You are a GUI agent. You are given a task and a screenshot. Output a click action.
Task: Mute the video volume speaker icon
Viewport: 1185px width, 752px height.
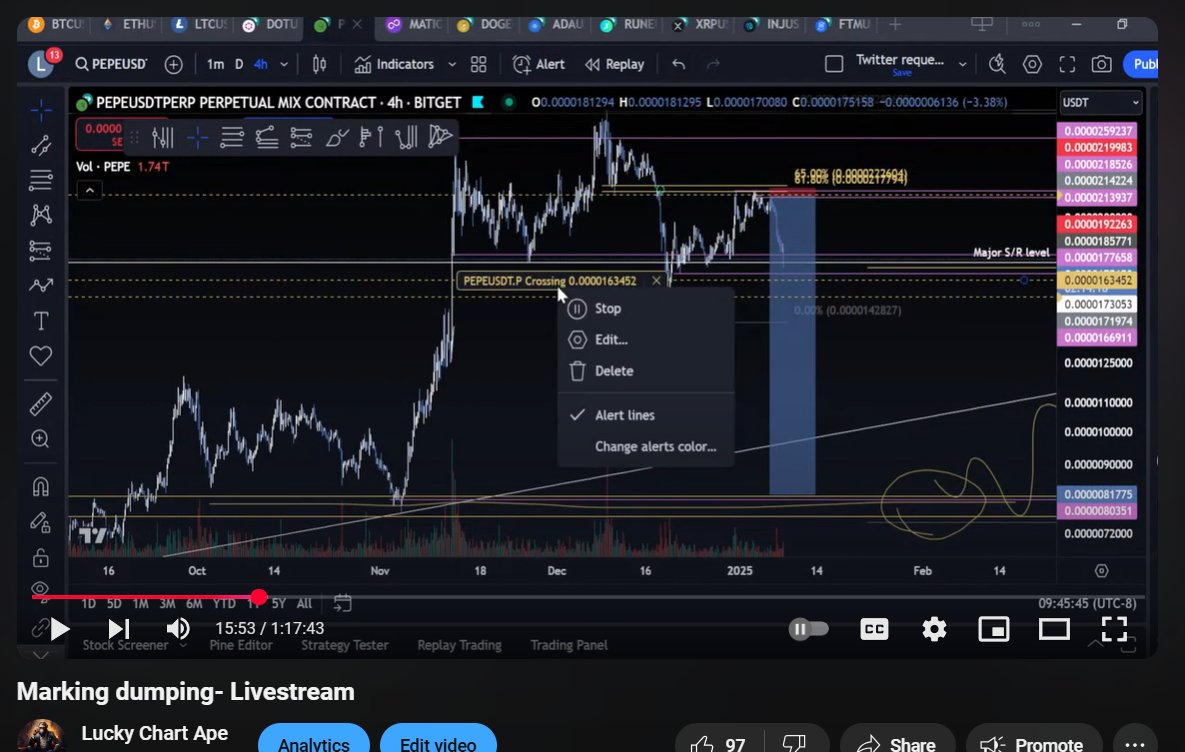[x=178, y=629]
